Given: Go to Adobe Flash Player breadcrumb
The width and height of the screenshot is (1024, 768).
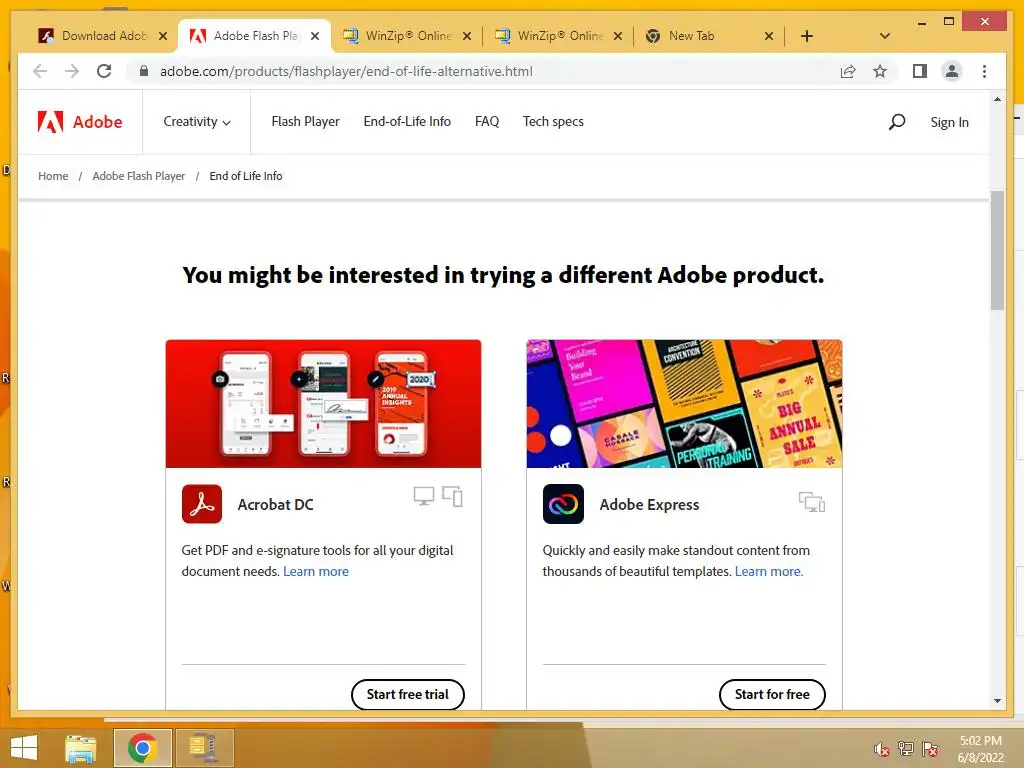Looking at the screenshot, I should pos(138,176).
